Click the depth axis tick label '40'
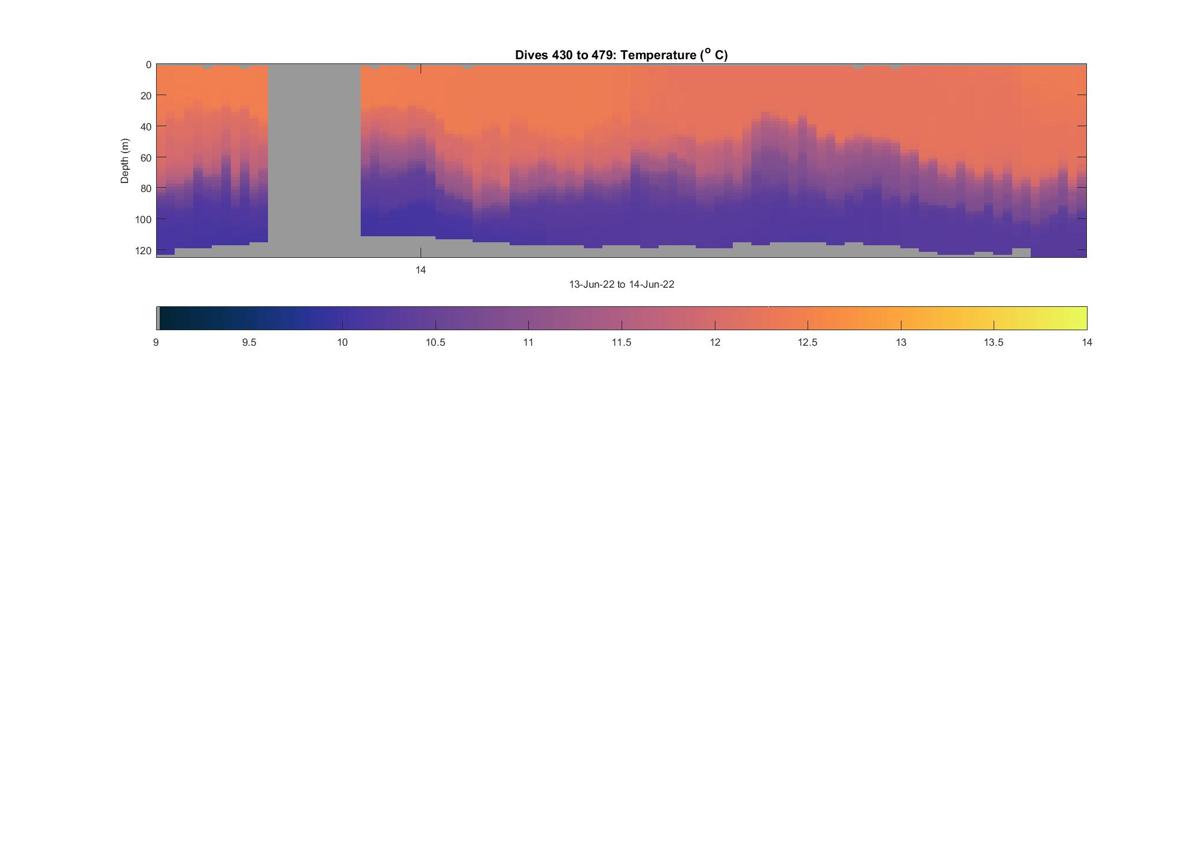The height and width of the screenshot is (851, 1200). [146, 127]
